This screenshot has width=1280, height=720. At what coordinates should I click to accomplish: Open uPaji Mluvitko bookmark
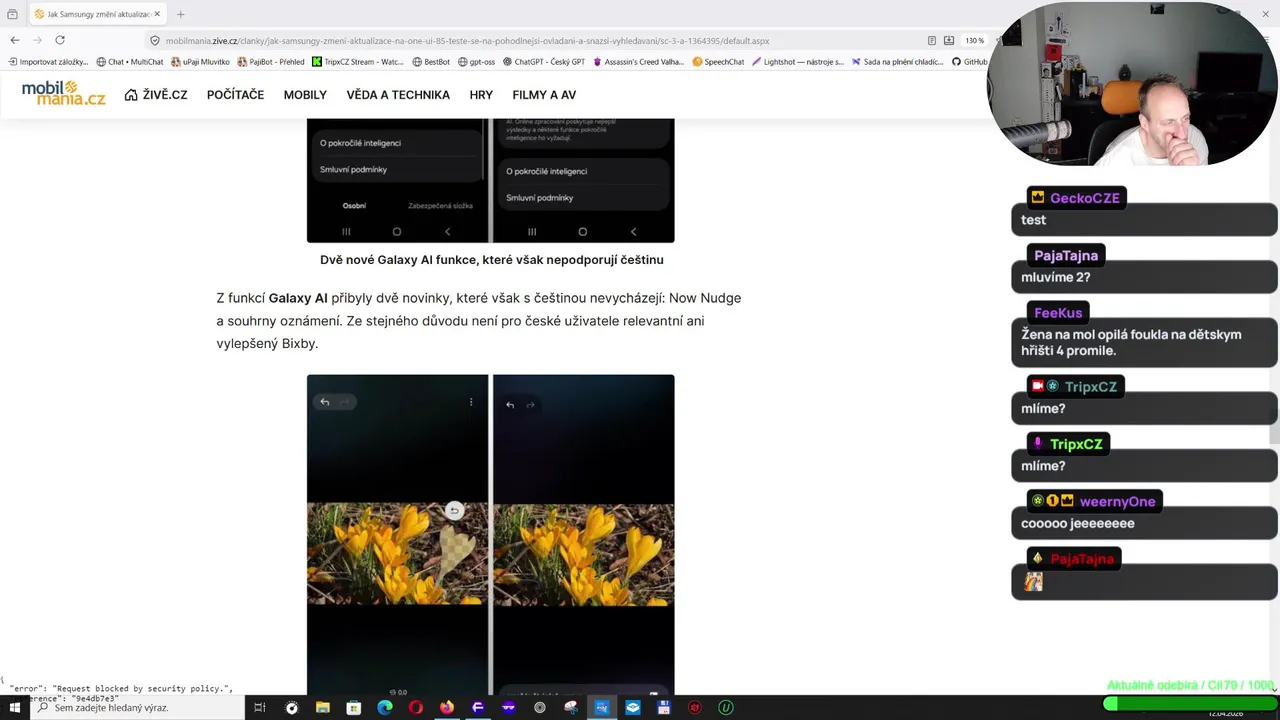pos(200,62)
